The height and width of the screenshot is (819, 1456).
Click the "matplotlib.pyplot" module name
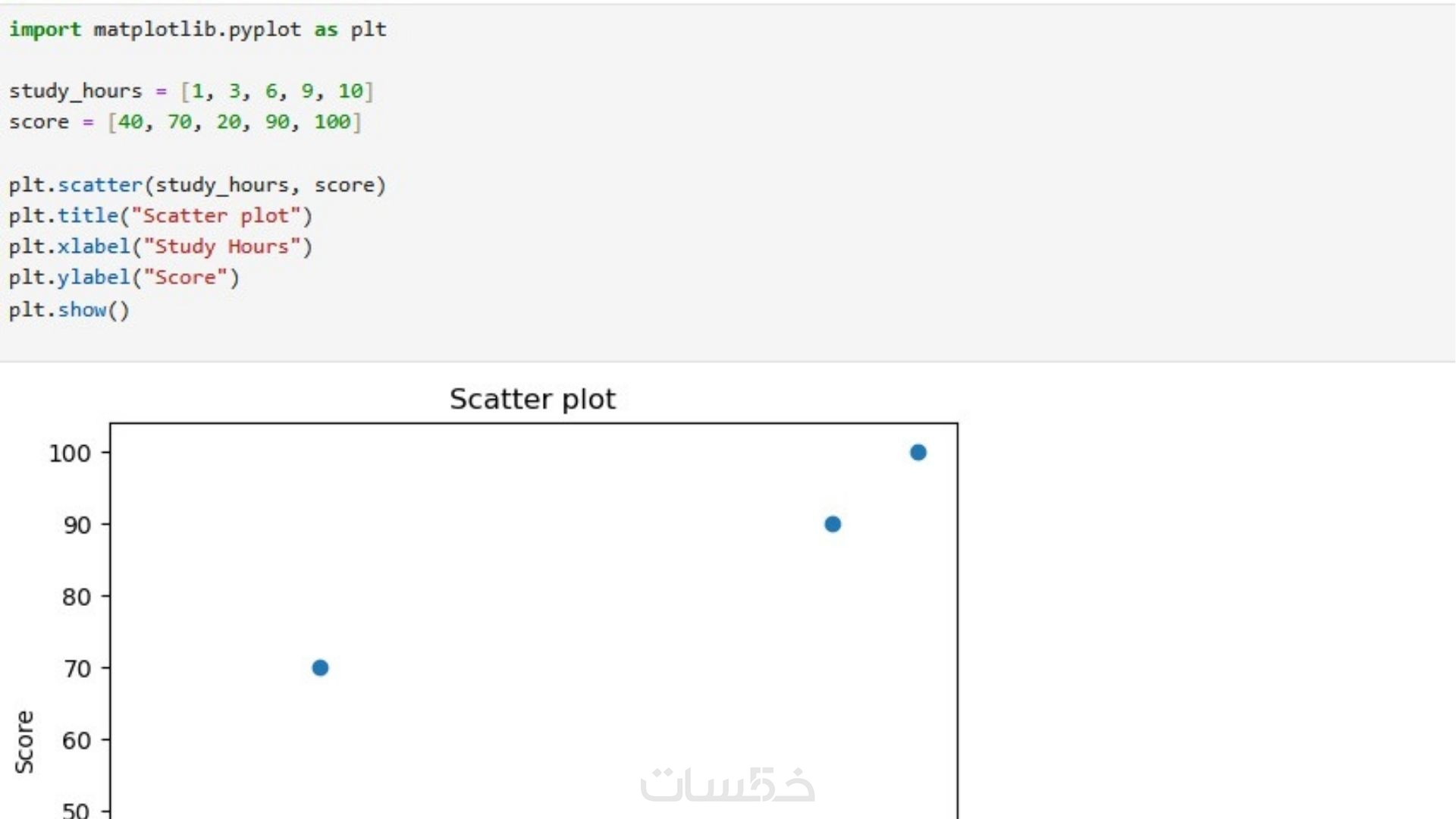tap(197, 30)
